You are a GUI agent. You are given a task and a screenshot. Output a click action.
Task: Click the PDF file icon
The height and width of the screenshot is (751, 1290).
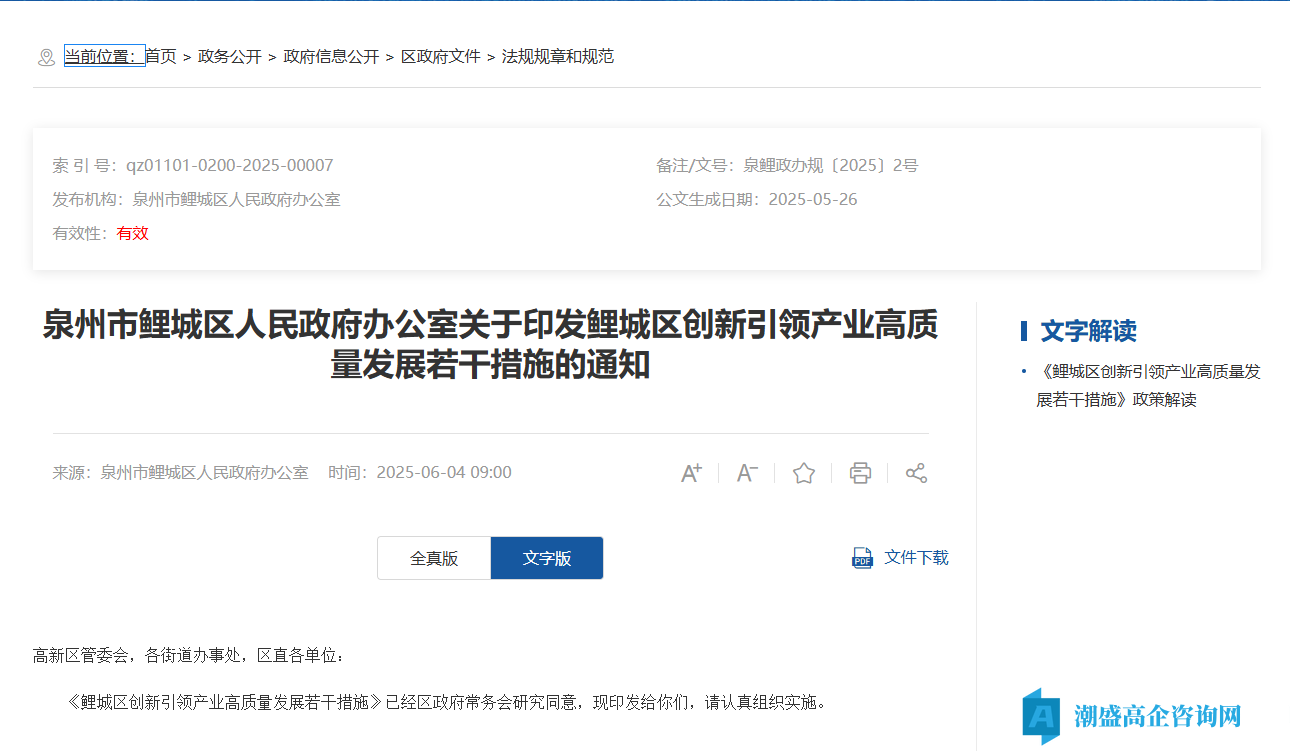862,558
